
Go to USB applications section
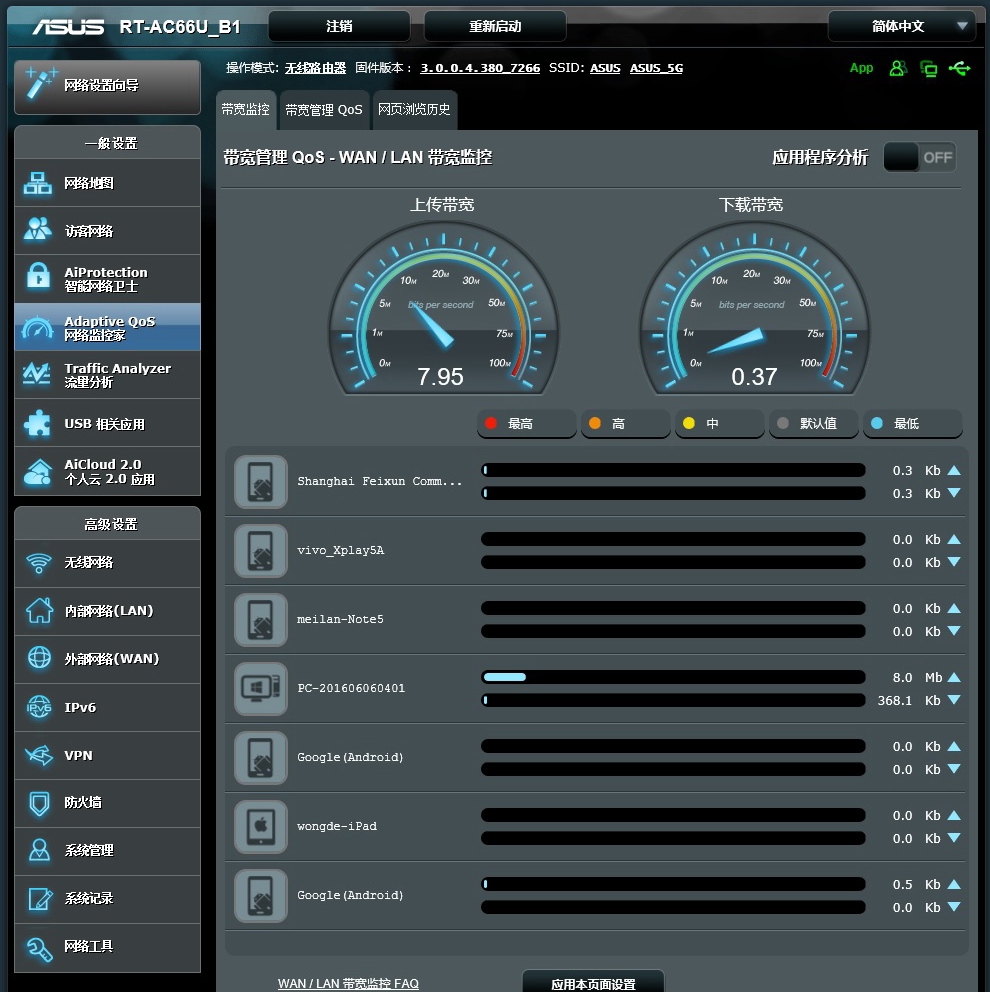[x=107, y=424]
